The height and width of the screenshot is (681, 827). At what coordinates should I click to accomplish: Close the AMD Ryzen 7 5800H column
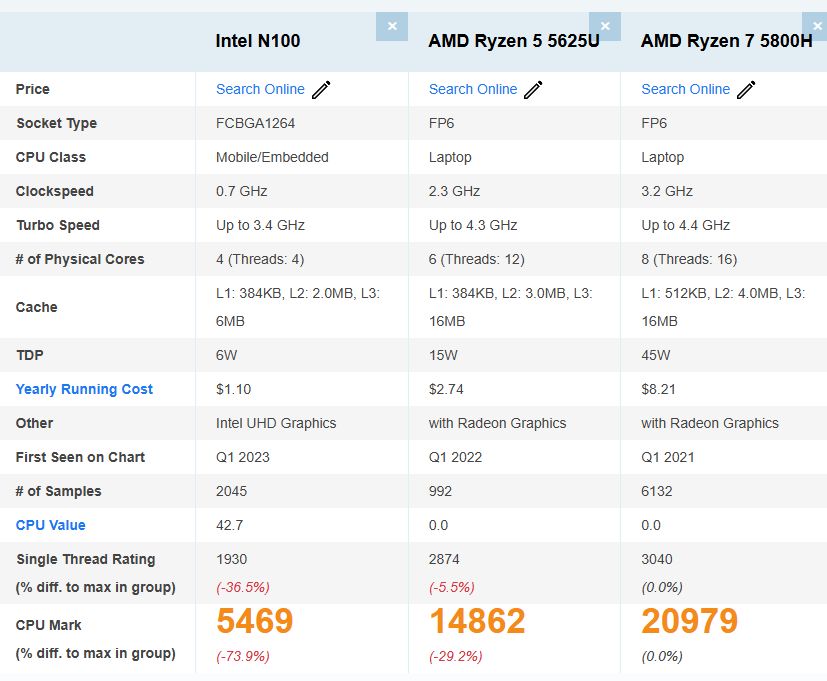[x=815, y=26]
